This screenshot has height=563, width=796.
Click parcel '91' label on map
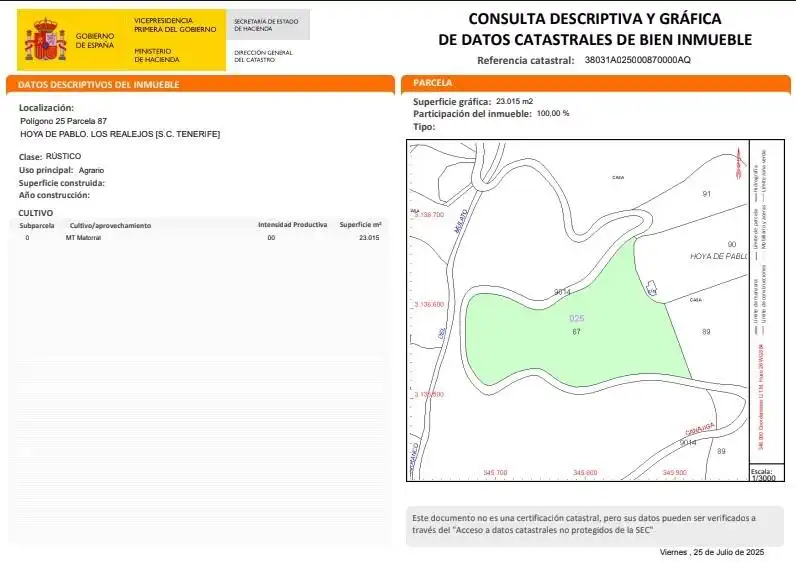707,194
